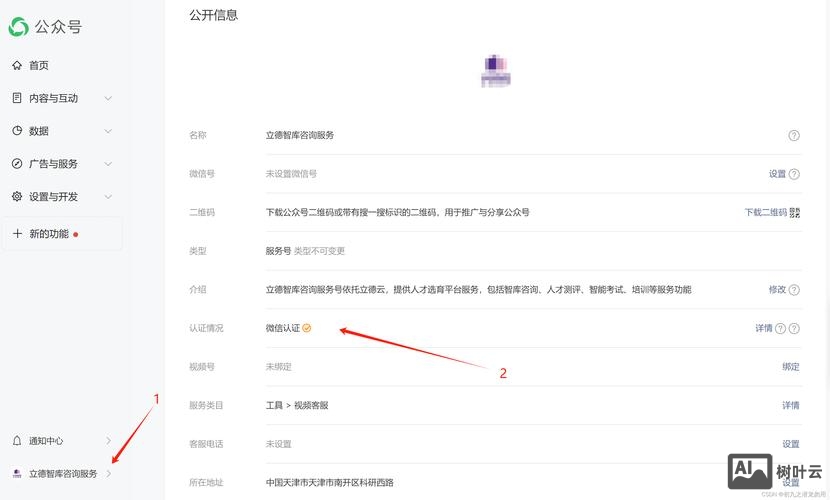Screen dimensions: 830x500
Task: Open the 立德智库咨询服务 account entry
Action: [63, 474]
